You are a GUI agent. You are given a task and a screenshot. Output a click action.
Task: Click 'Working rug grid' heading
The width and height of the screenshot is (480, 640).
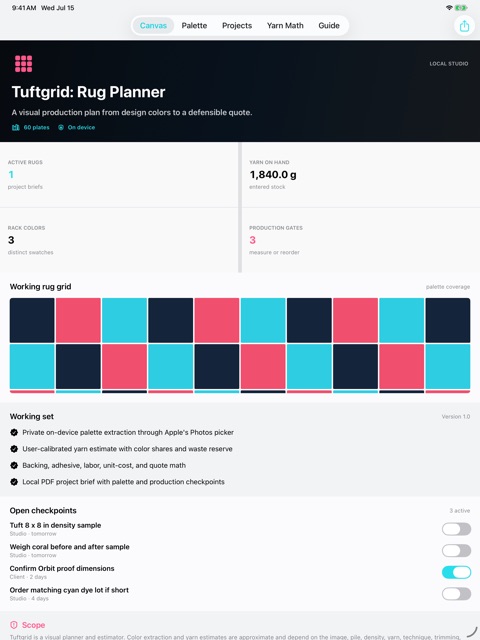coord(40,287)
